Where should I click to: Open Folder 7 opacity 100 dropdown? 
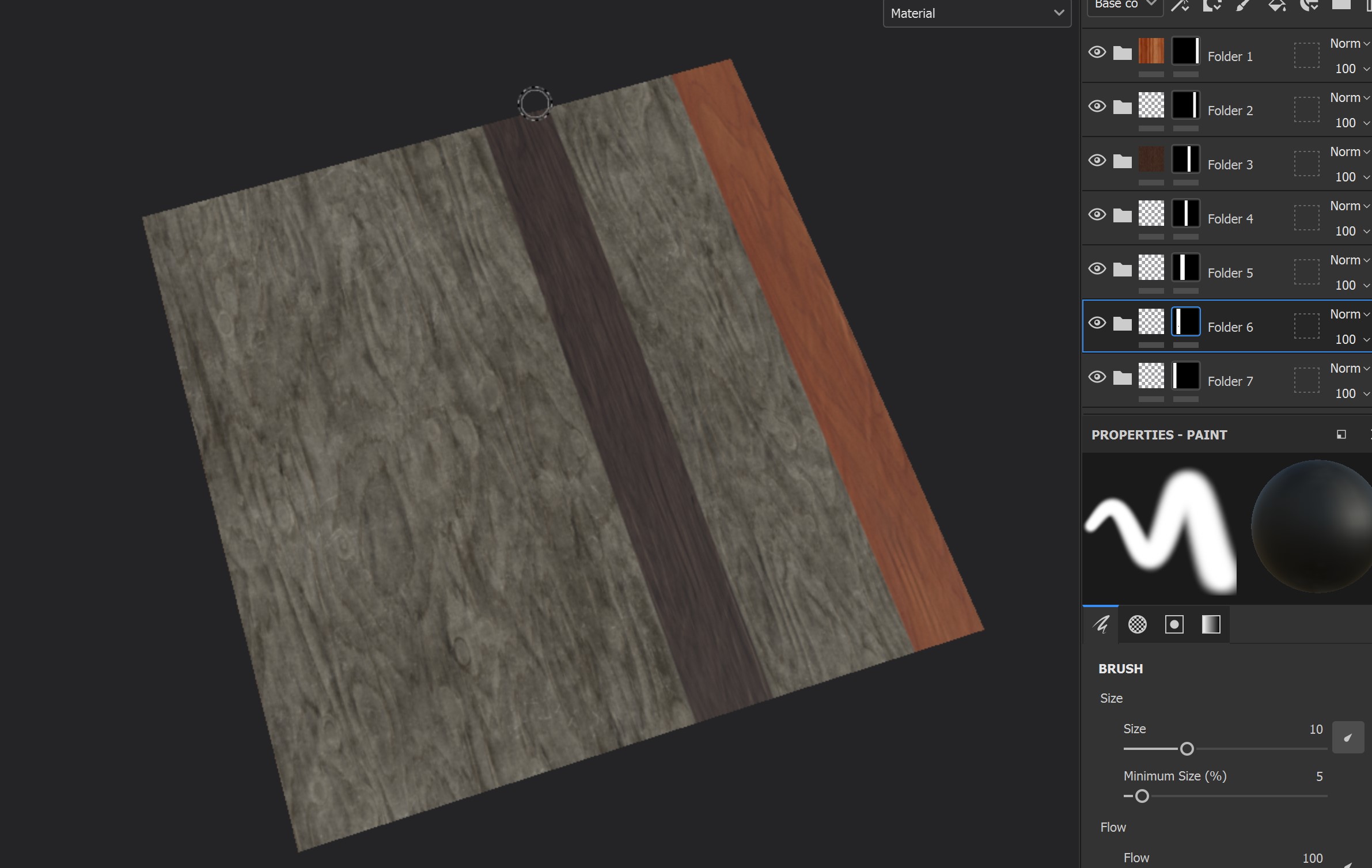tap(1352, 394)
